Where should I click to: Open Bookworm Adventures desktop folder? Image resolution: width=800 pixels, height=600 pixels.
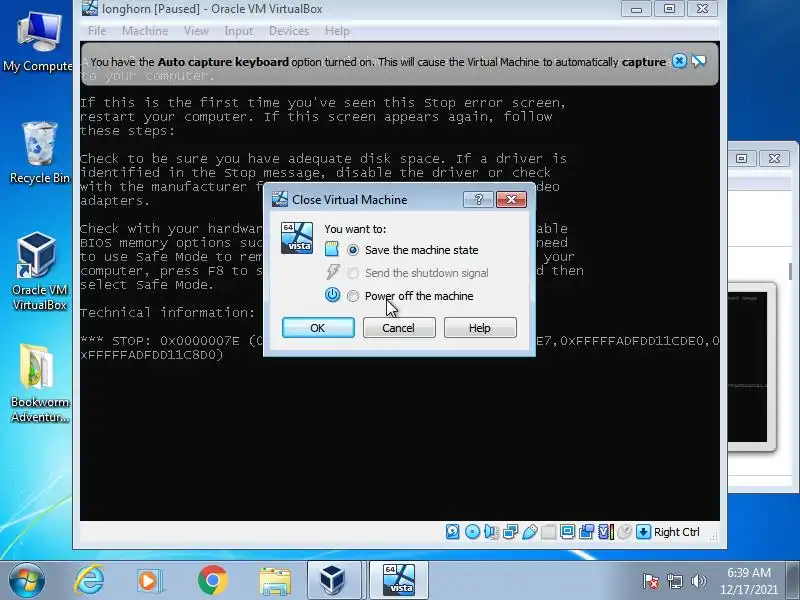pos(39,384)
